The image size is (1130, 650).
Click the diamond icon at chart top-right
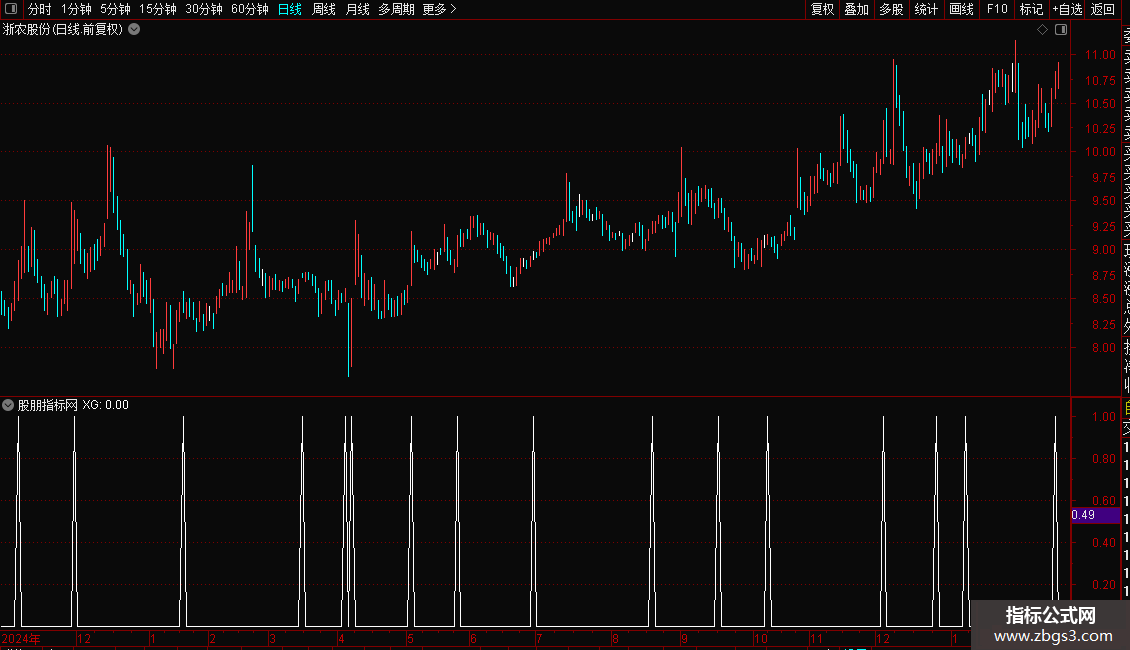[1042, 30]
